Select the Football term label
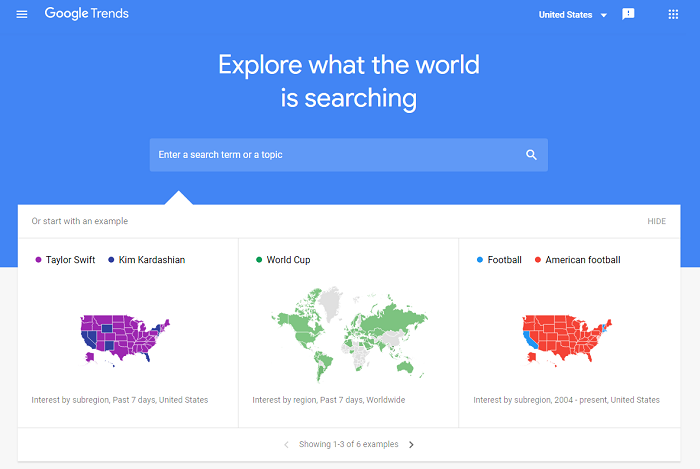 (505, 260)
